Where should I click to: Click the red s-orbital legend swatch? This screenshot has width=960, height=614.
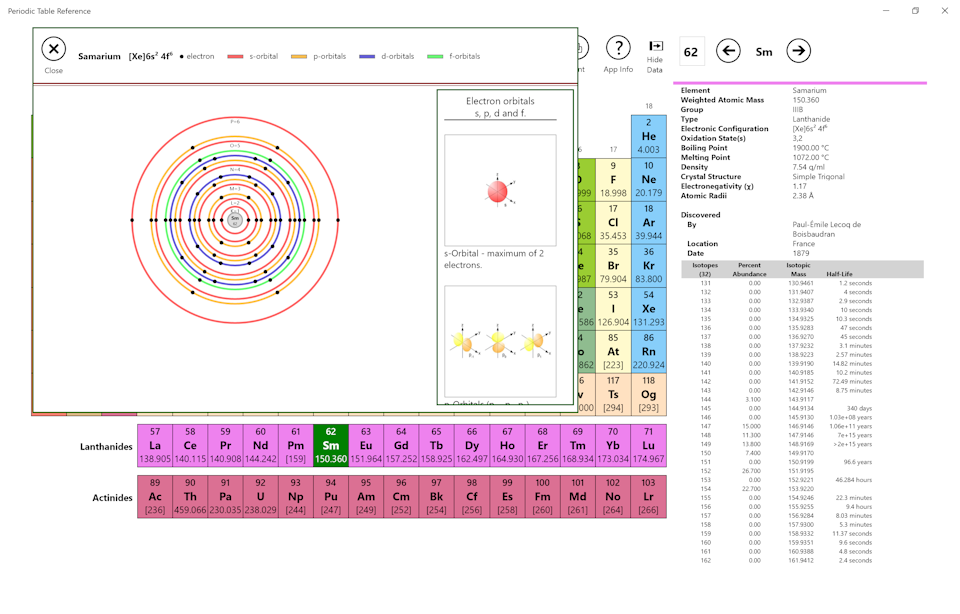tap(235, 57)
